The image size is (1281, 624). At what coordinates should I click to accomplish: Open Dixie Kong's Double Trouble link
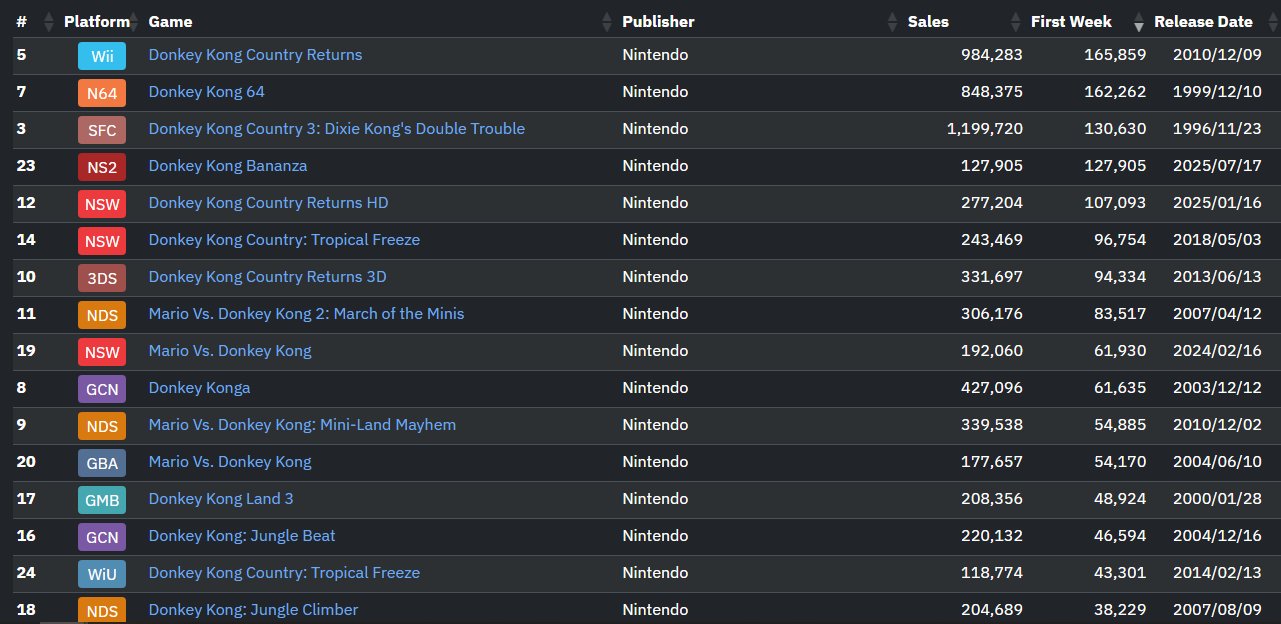click(x=337, y=129)
